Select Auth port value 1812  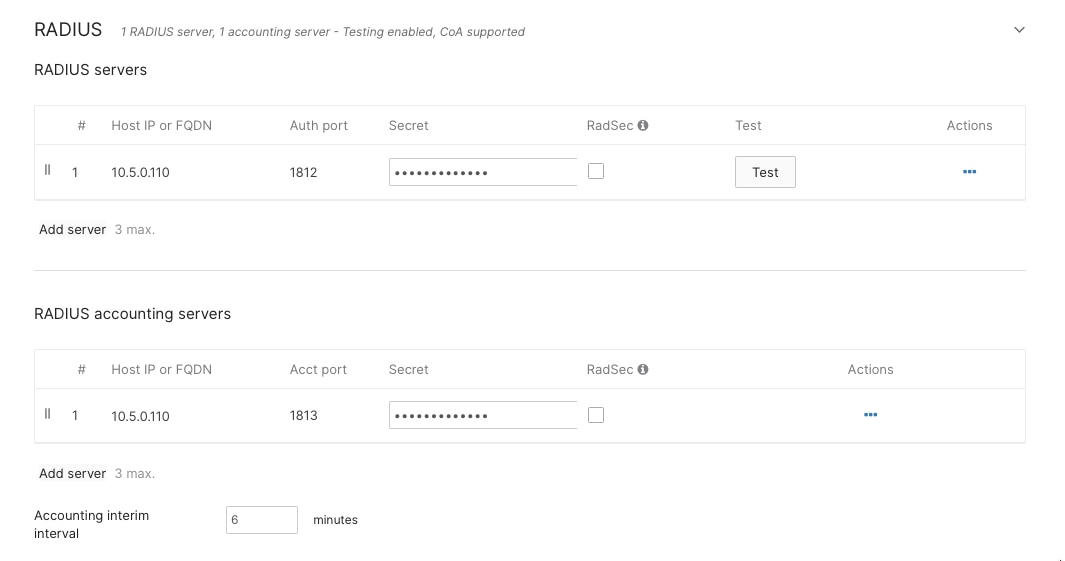[x=303, y=173]
